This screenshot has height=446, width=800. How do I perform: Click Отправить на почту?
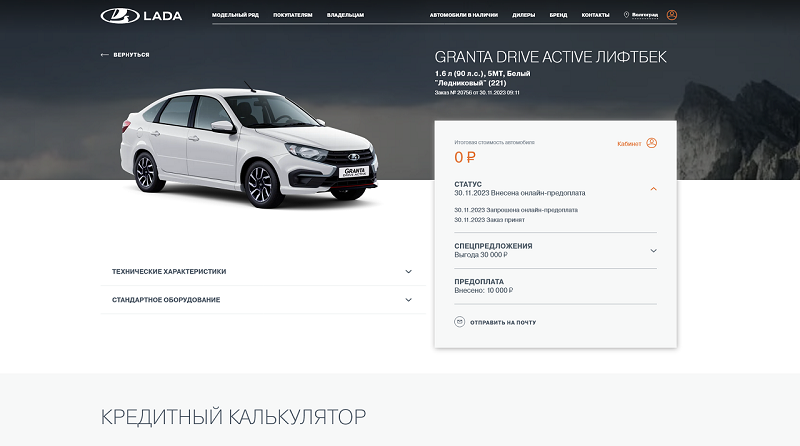tap(503, 323)
